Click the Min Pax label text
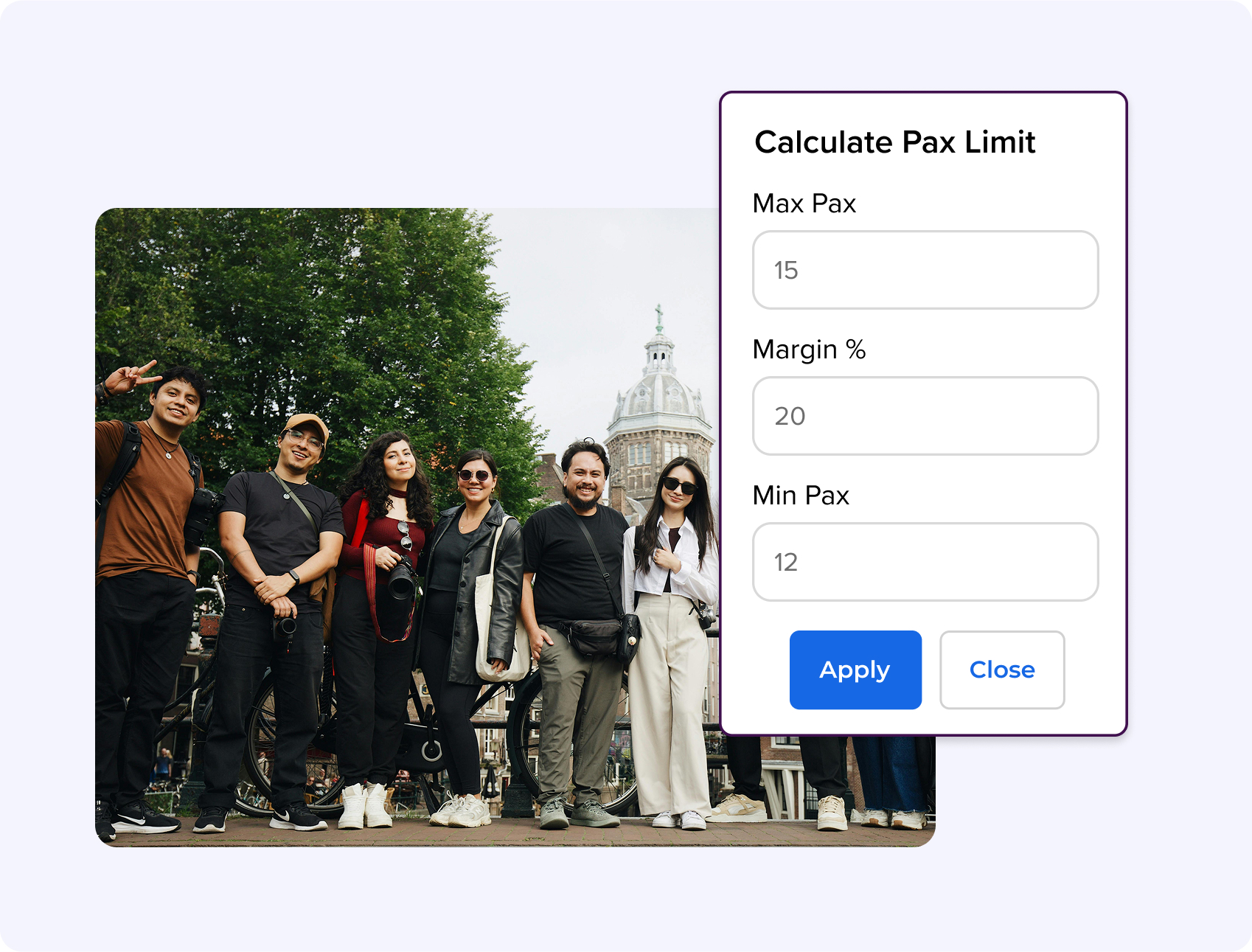 801,496
